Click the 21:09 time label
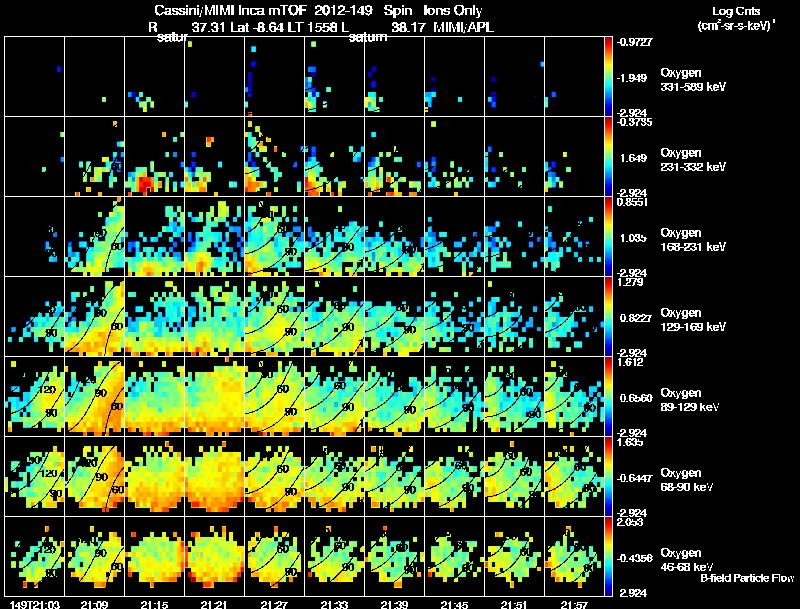 (94, 604)
